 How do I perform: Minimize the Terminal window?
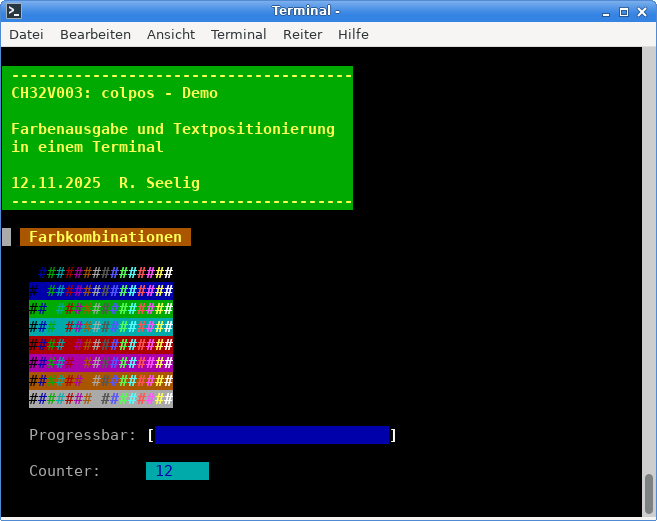(604, 11)
